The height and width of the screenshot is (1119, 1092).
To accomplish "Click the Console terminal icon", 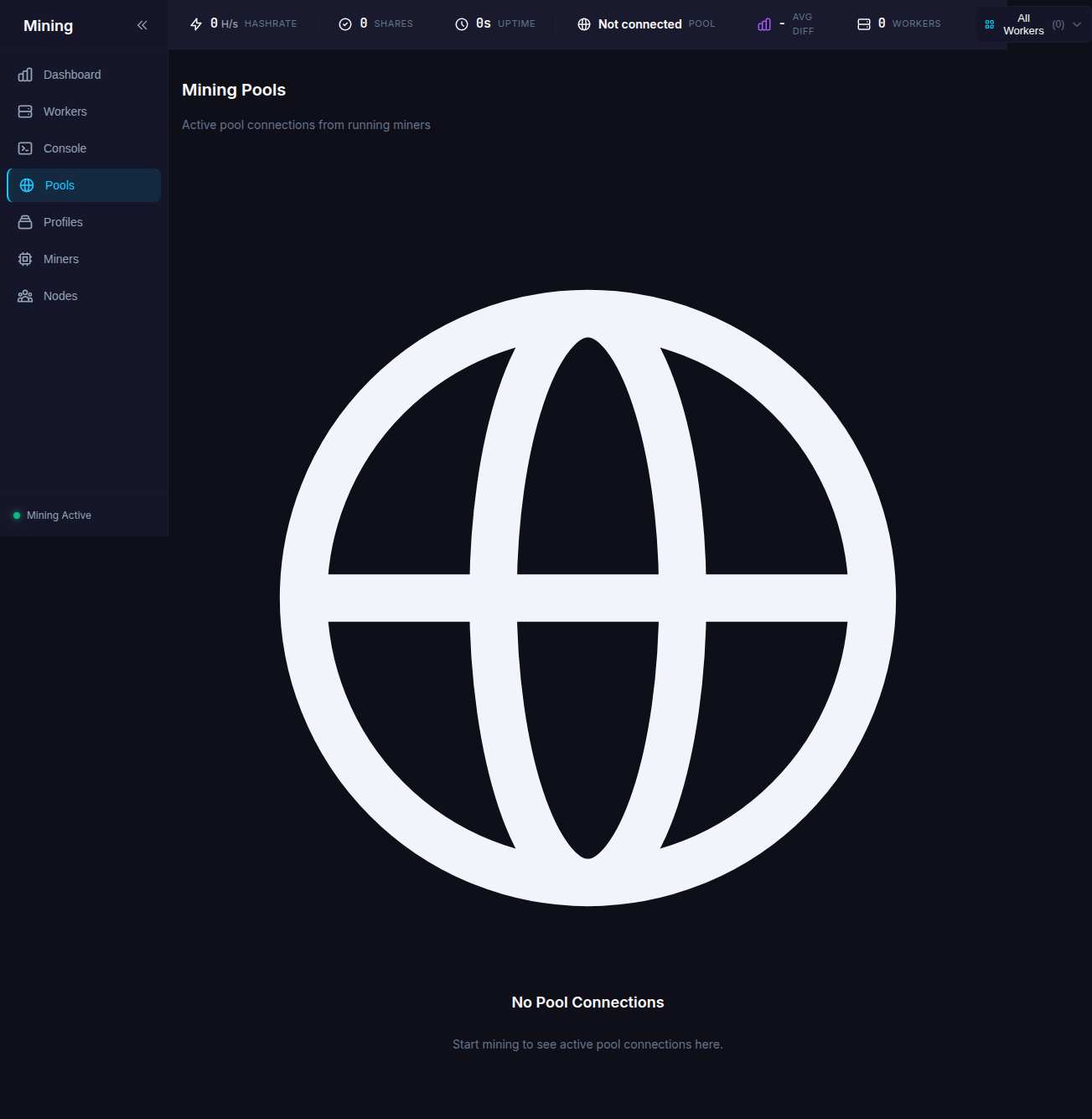I will pos(25,148).
